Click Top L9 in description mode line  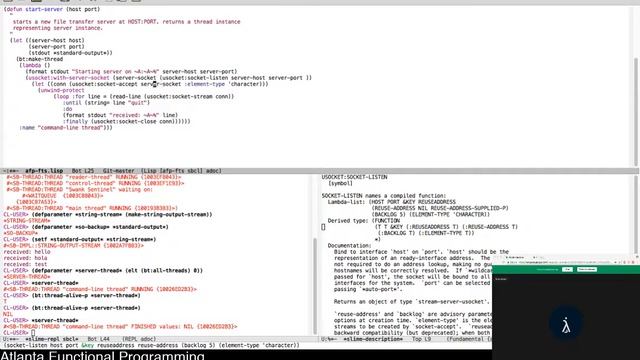click(x=421, y=339)
